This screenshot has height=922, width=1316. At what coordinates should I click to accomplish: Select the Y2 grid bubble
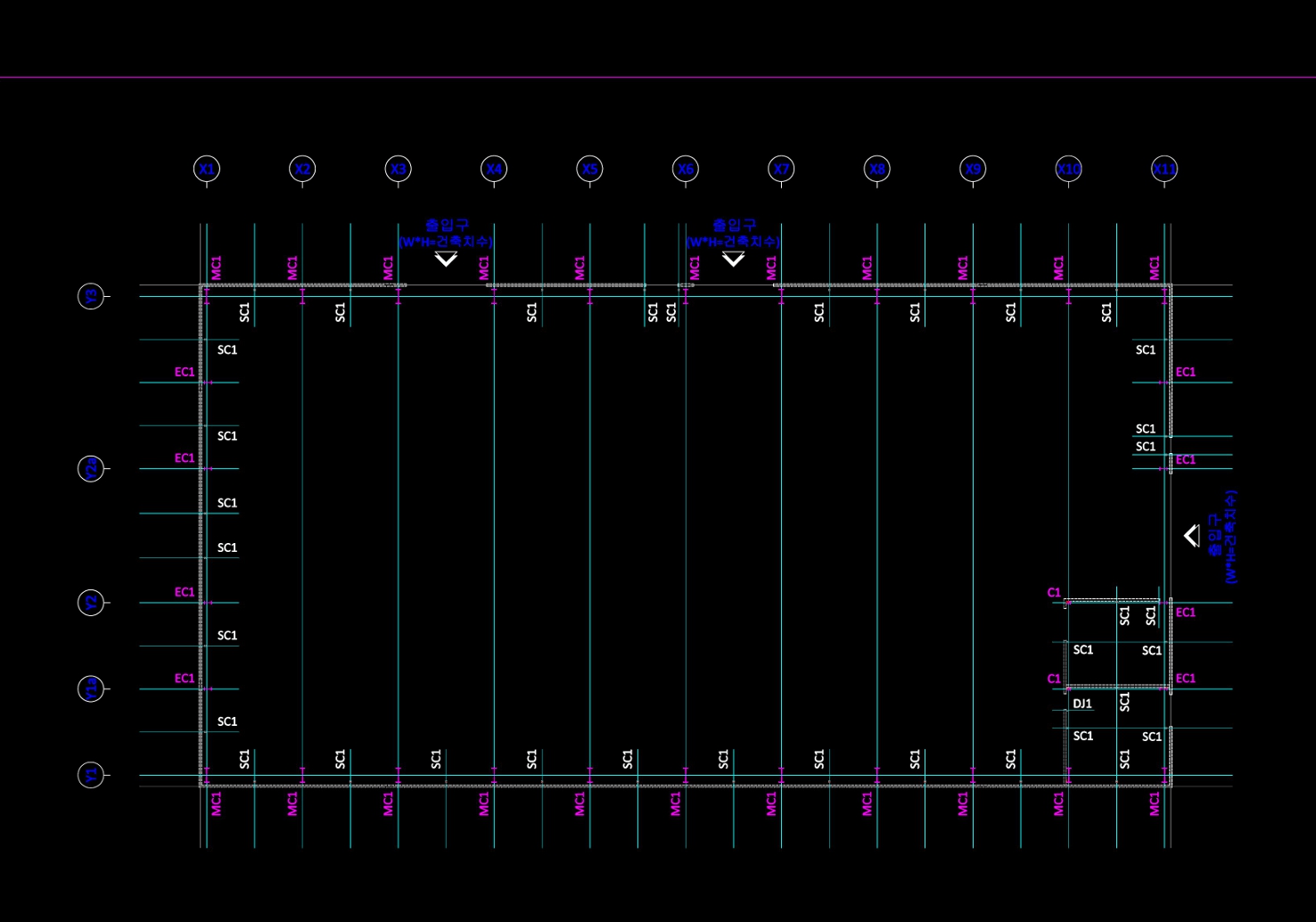91,603
